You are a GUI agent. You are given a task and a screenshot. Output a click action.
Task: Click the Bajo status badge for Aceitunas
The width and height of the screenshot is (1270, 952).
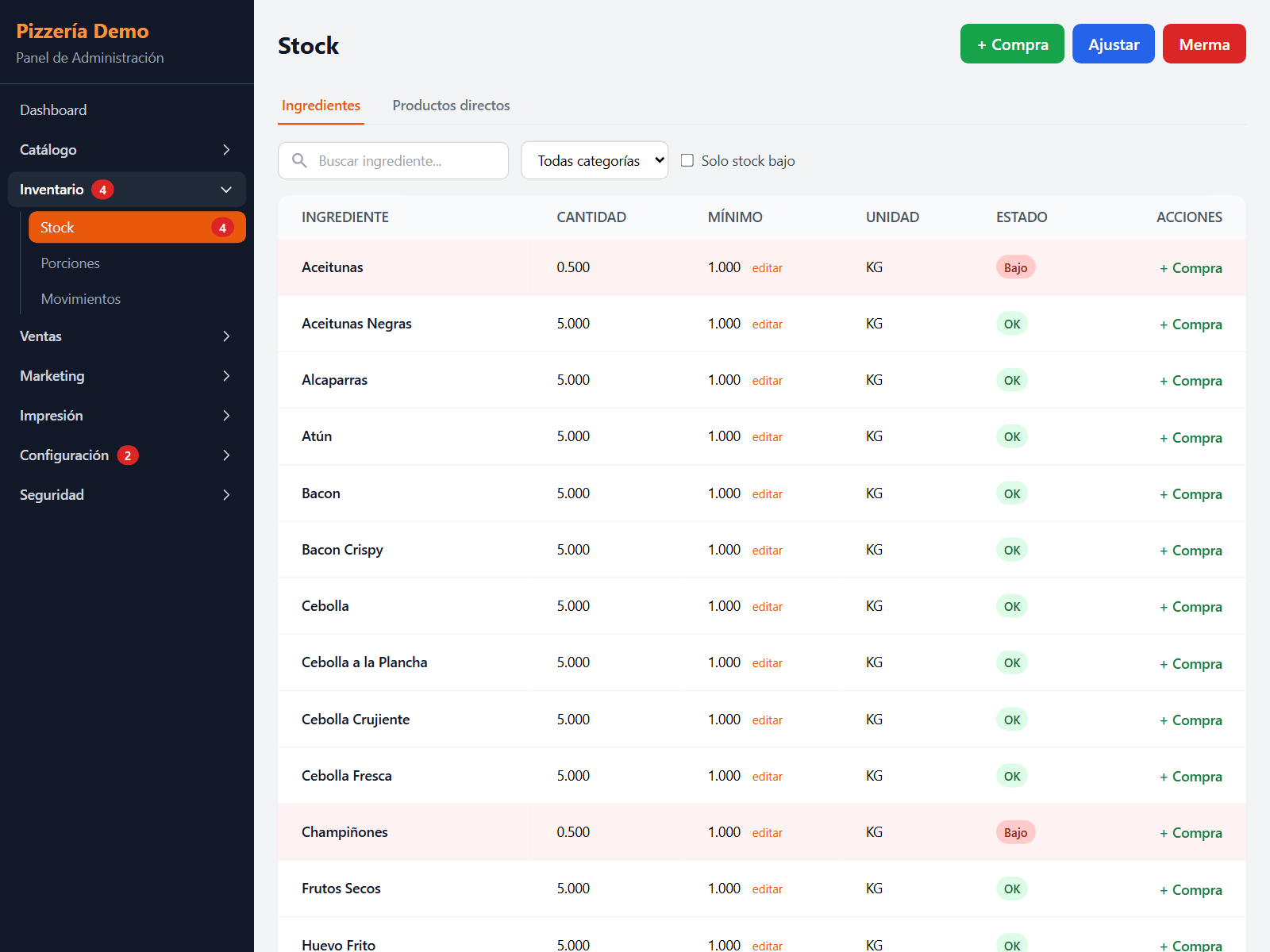pyautogui.click(x=1015, y=267)
